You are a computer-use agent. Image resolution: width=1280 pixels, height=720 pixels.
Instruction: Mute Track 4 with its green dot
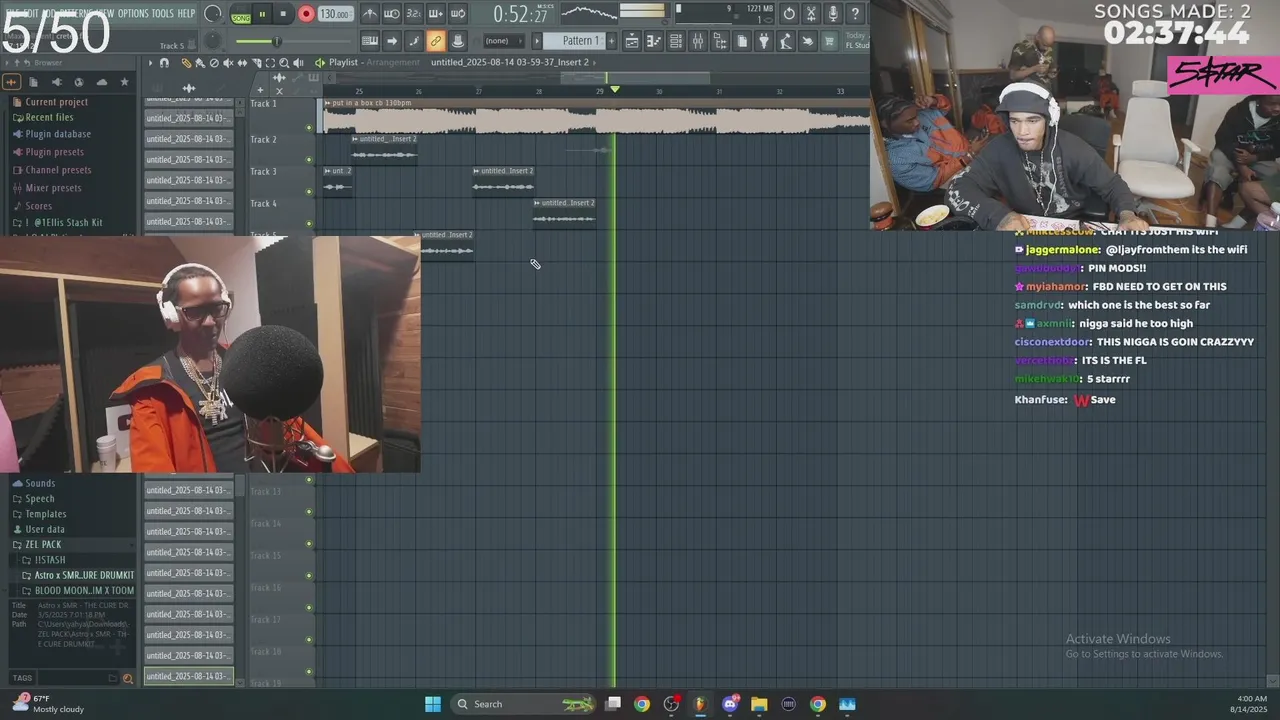[x=309, y=224]
